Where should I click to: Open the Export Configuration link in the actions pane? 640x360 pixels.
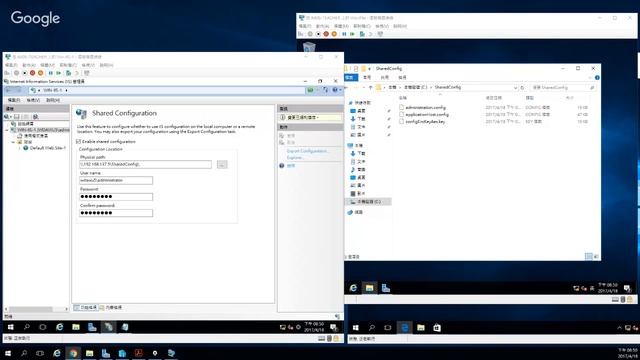[x=307, y=151]
